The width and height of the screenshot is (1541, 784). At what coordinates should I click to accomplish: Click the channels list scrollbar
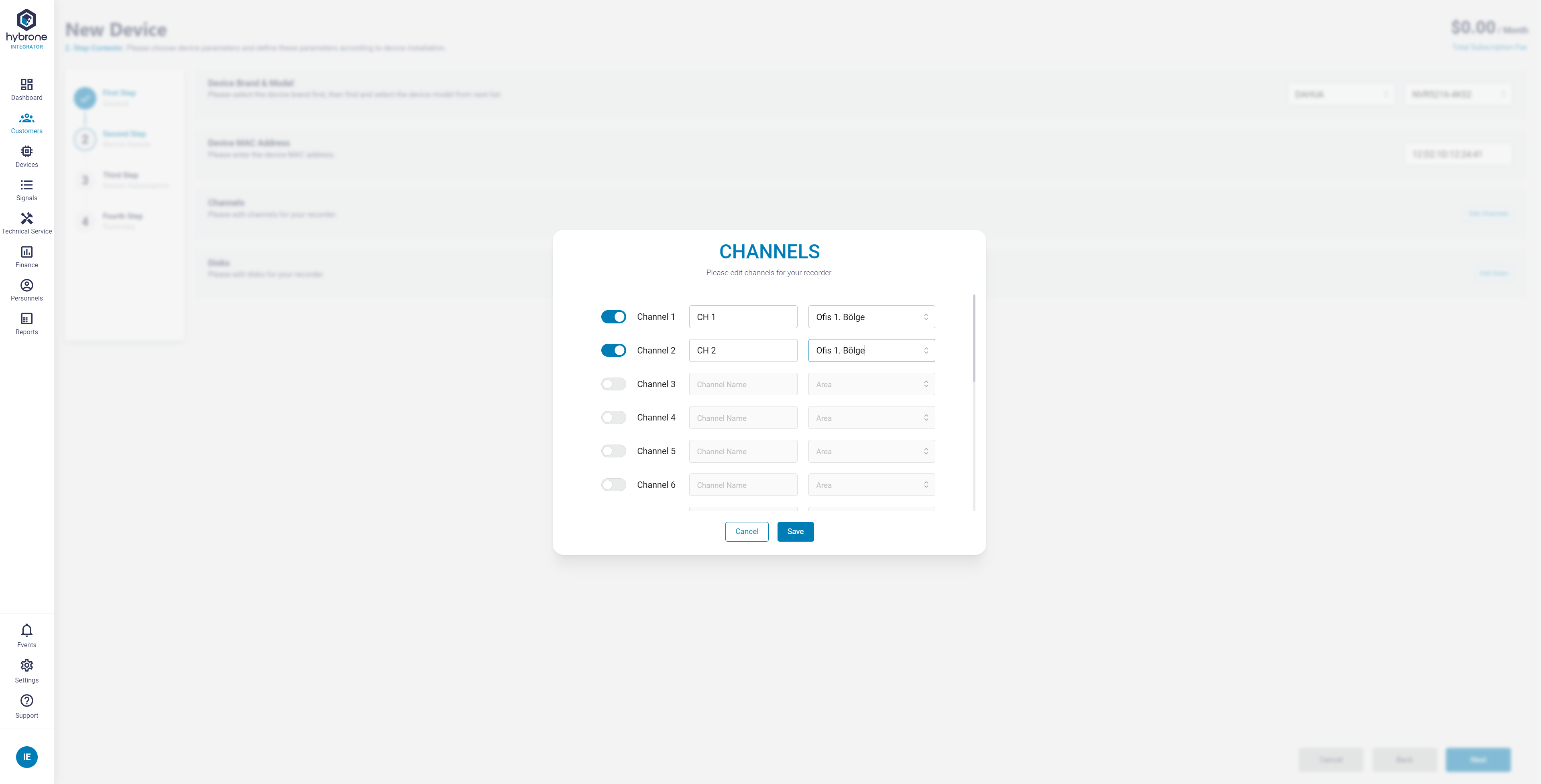974,339
